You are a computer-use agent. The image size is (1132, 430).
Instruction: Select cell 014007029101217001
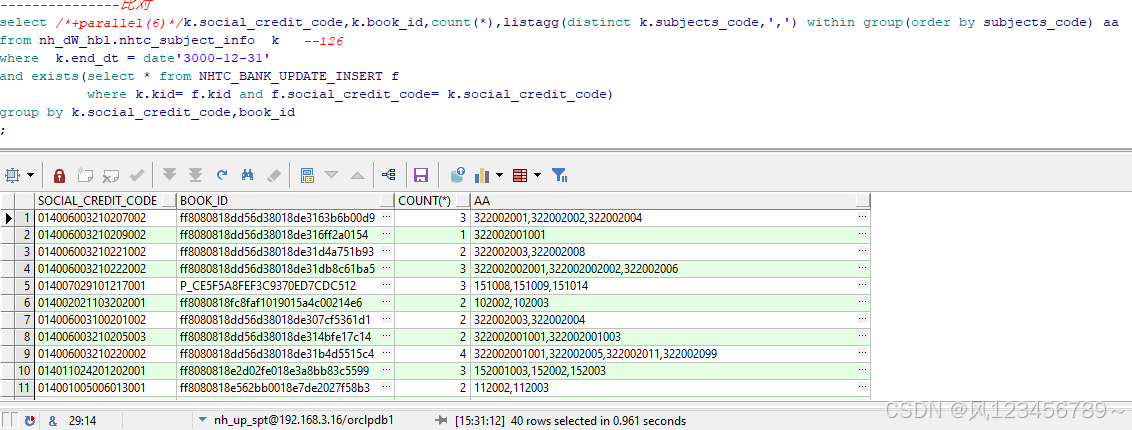[105, 286]
